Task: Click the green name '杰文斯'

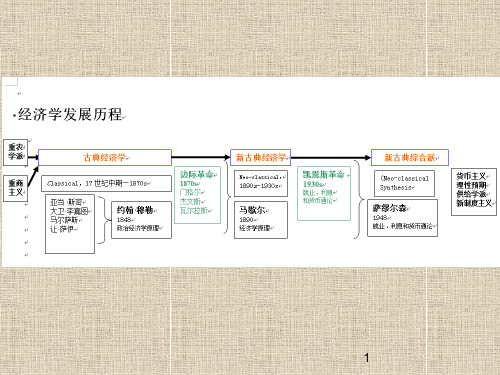Action: [x=190, y=201]
